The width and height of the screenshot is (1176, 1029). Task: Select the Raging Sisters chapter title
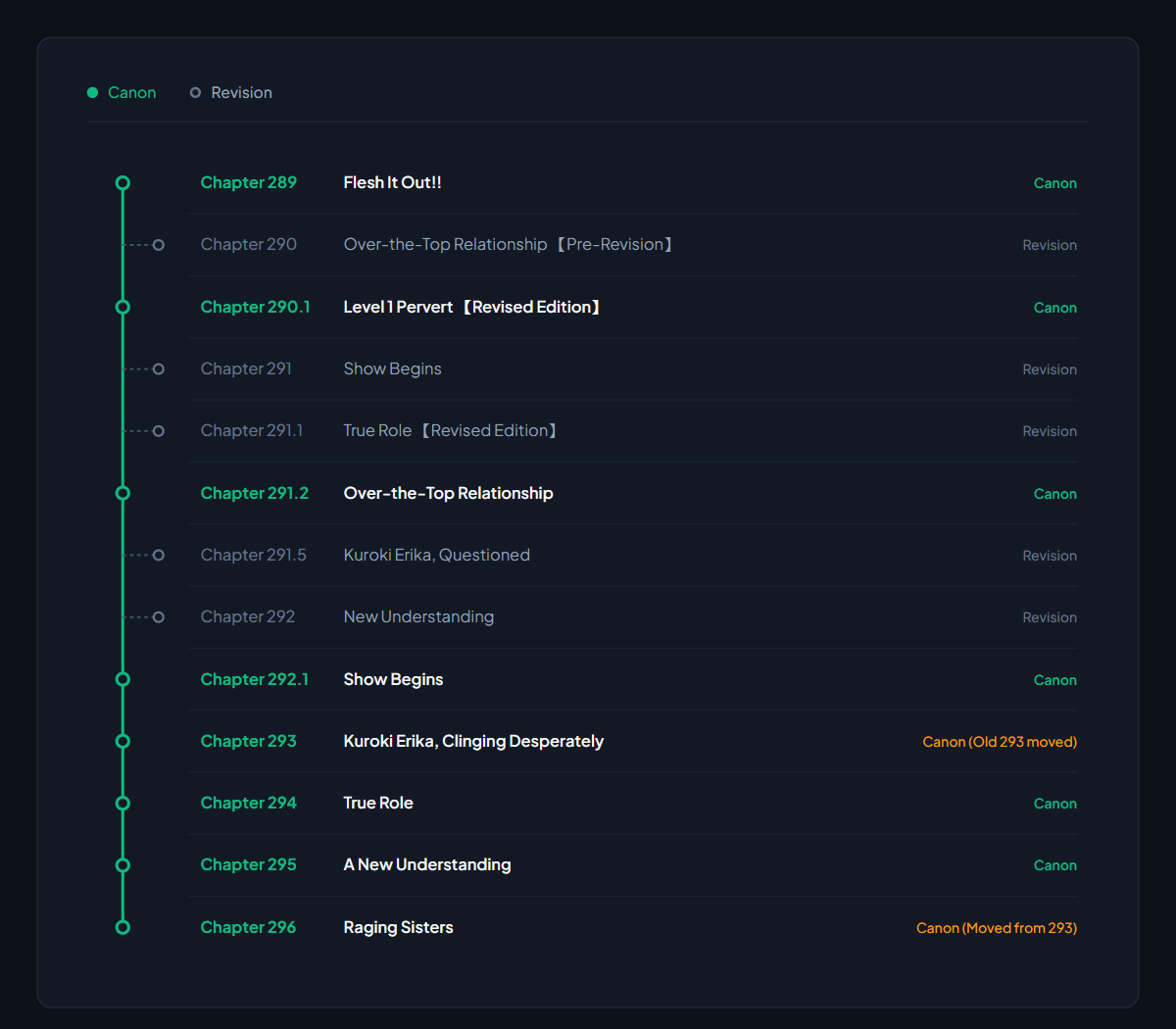click(x=398, y=927)
